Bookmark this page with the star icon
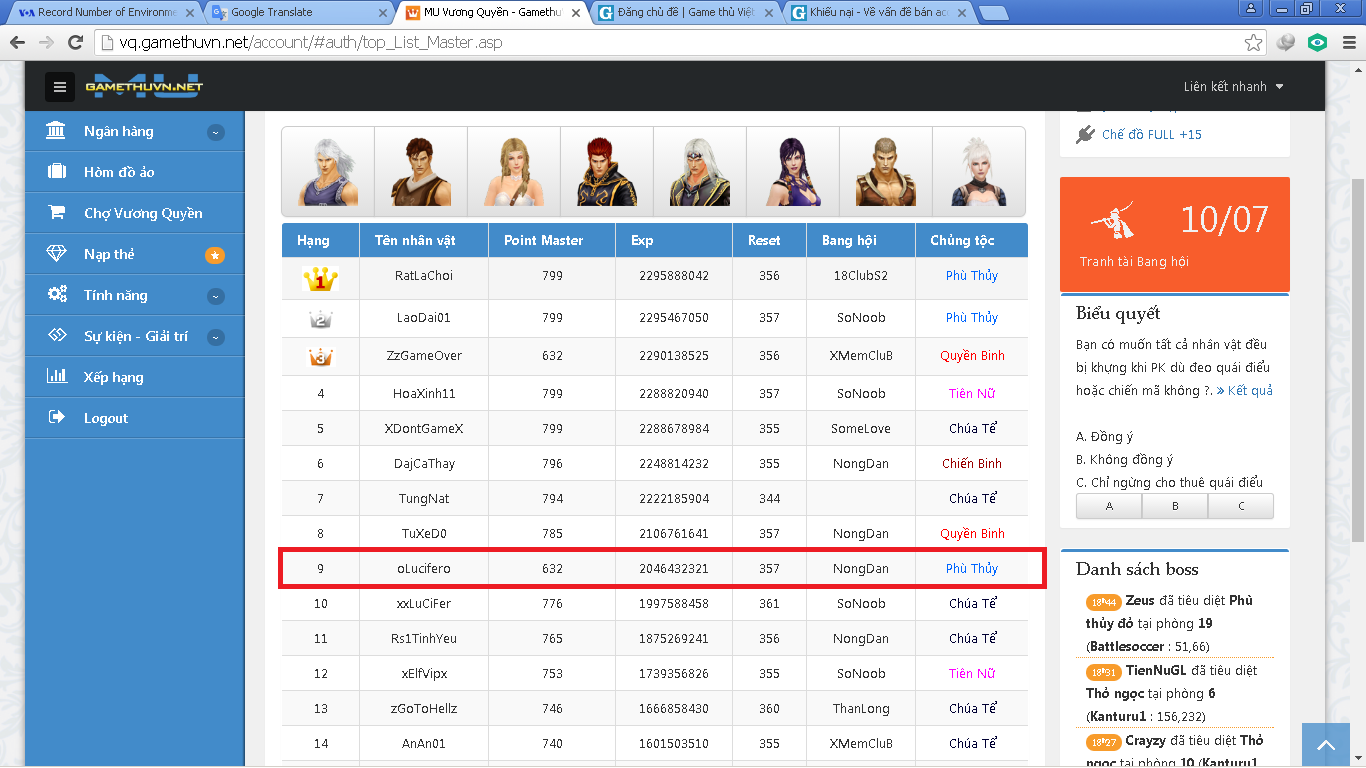The height and width of the screenshot is (768, 1366). coord(1253,43)
